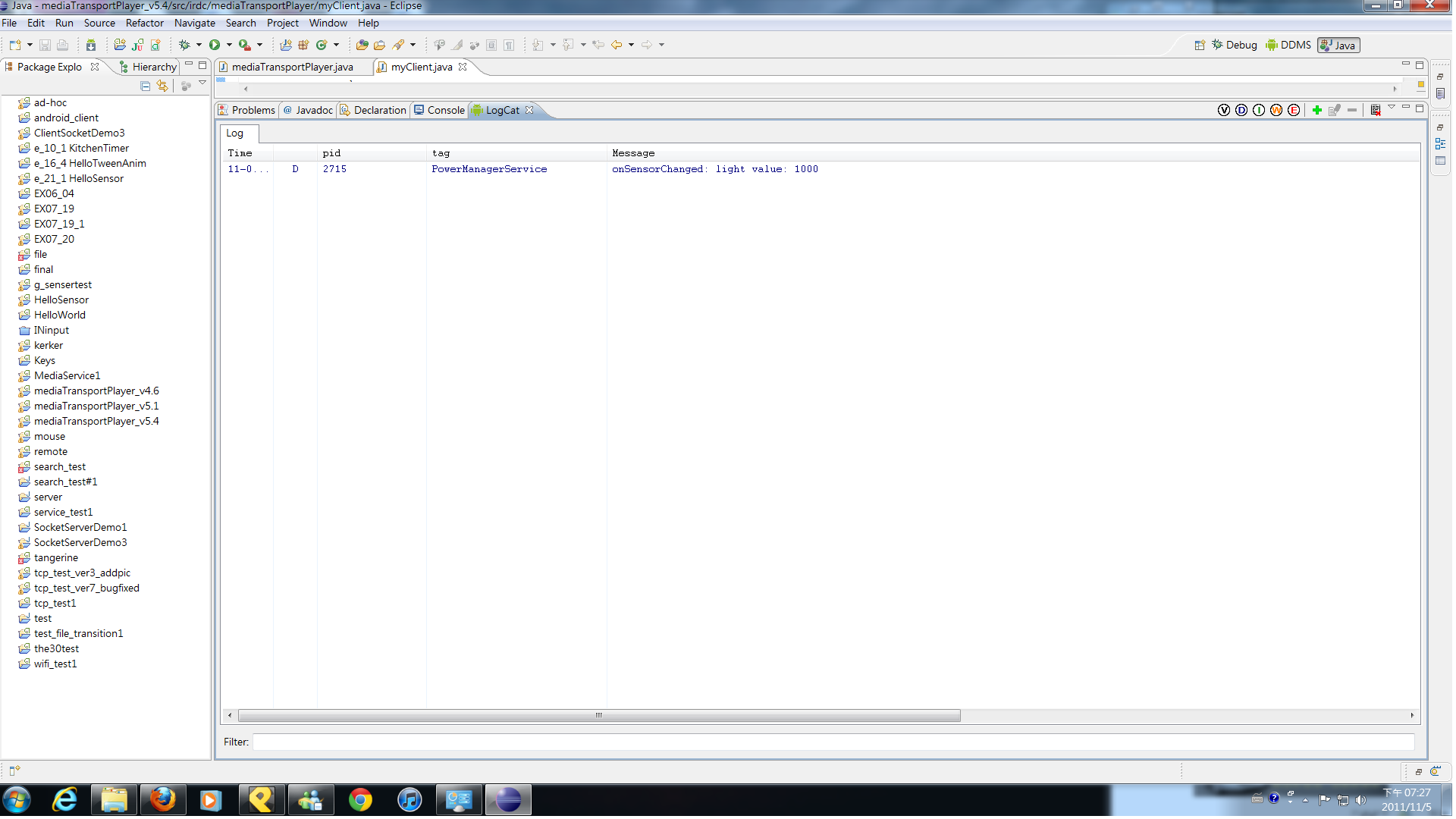
Task: Toggle Verbose (V) log level filter
Action: (1224, 111)
